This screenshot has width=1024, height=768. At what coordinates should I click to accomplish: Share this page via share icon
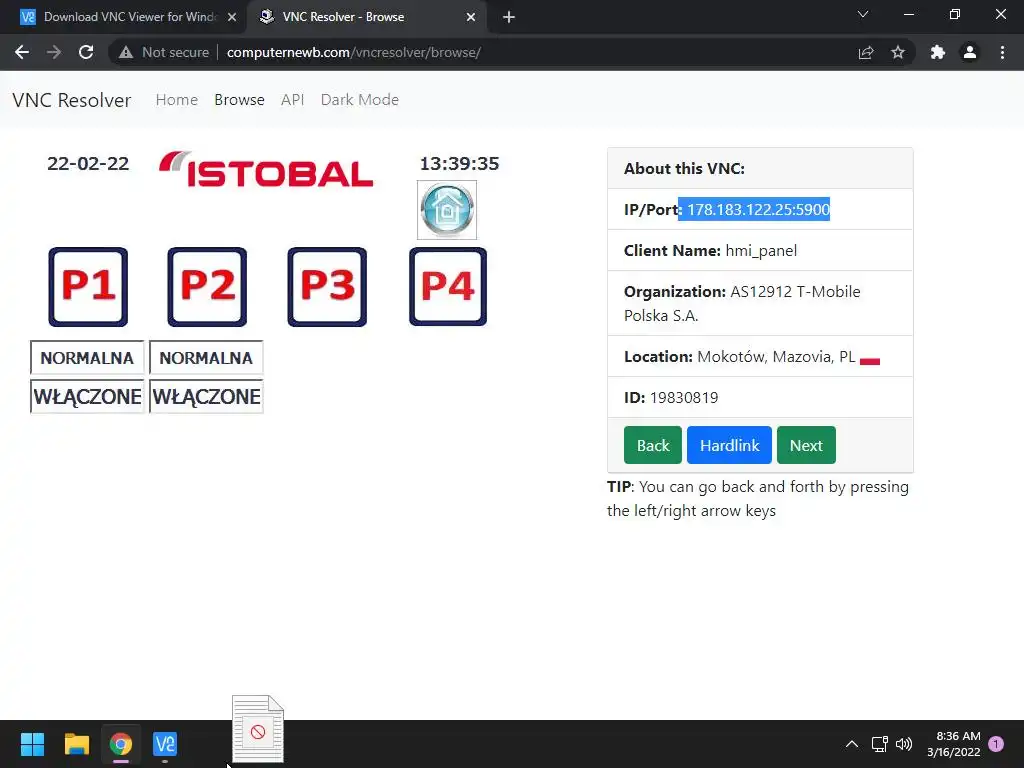[x=866, y=52]
